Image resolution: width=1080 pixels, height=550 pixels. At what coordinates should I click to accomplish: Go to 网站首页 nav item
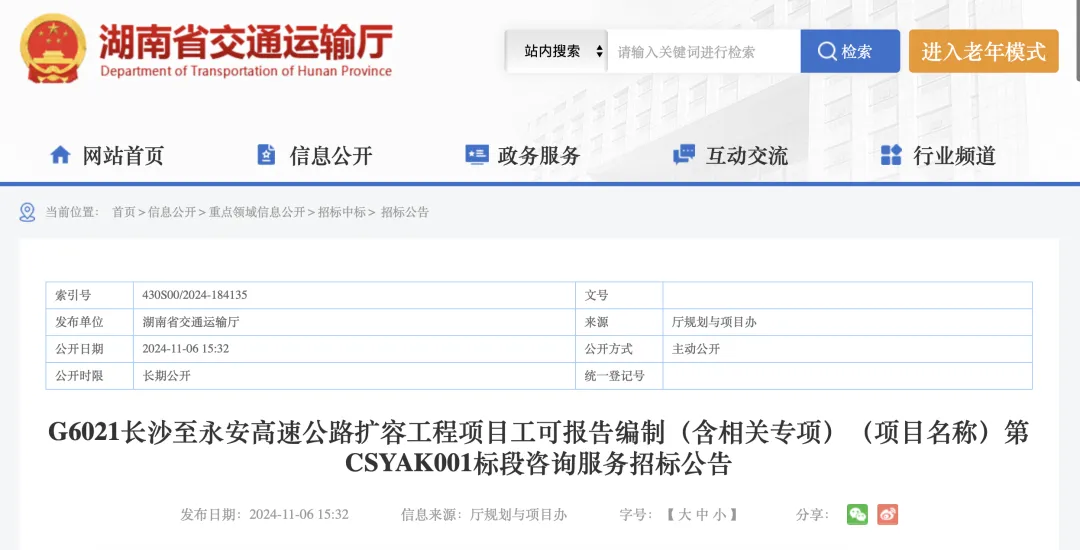point(123,156)
